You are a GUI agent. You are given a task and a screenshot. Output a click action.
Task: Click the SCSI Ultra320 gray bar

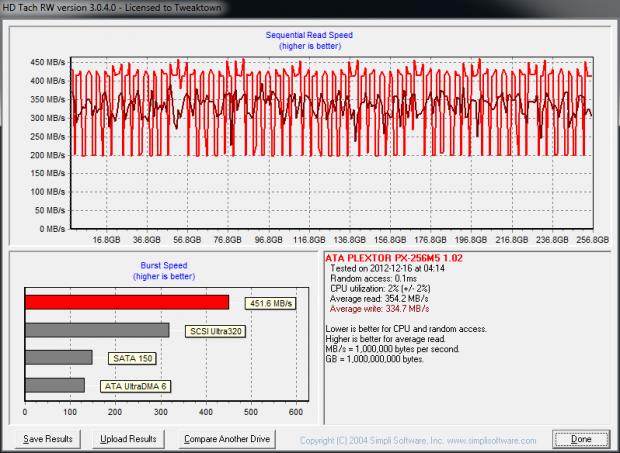[x=97, y=330]
